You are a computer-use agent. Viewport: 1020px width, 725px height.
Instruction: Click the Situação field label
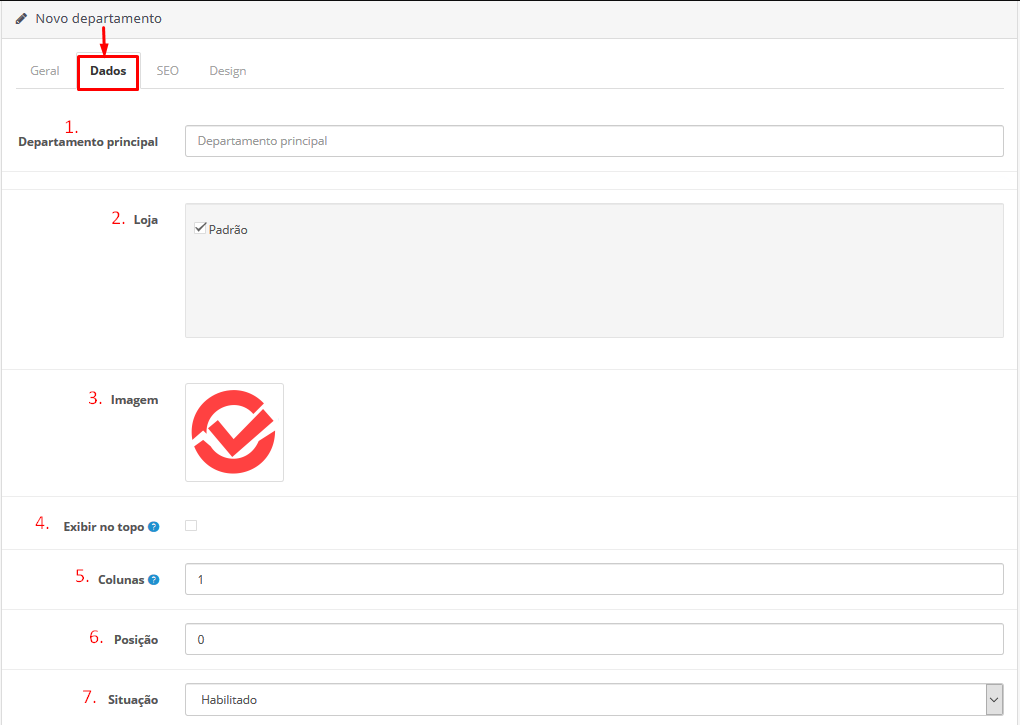(x=133, y=700)
